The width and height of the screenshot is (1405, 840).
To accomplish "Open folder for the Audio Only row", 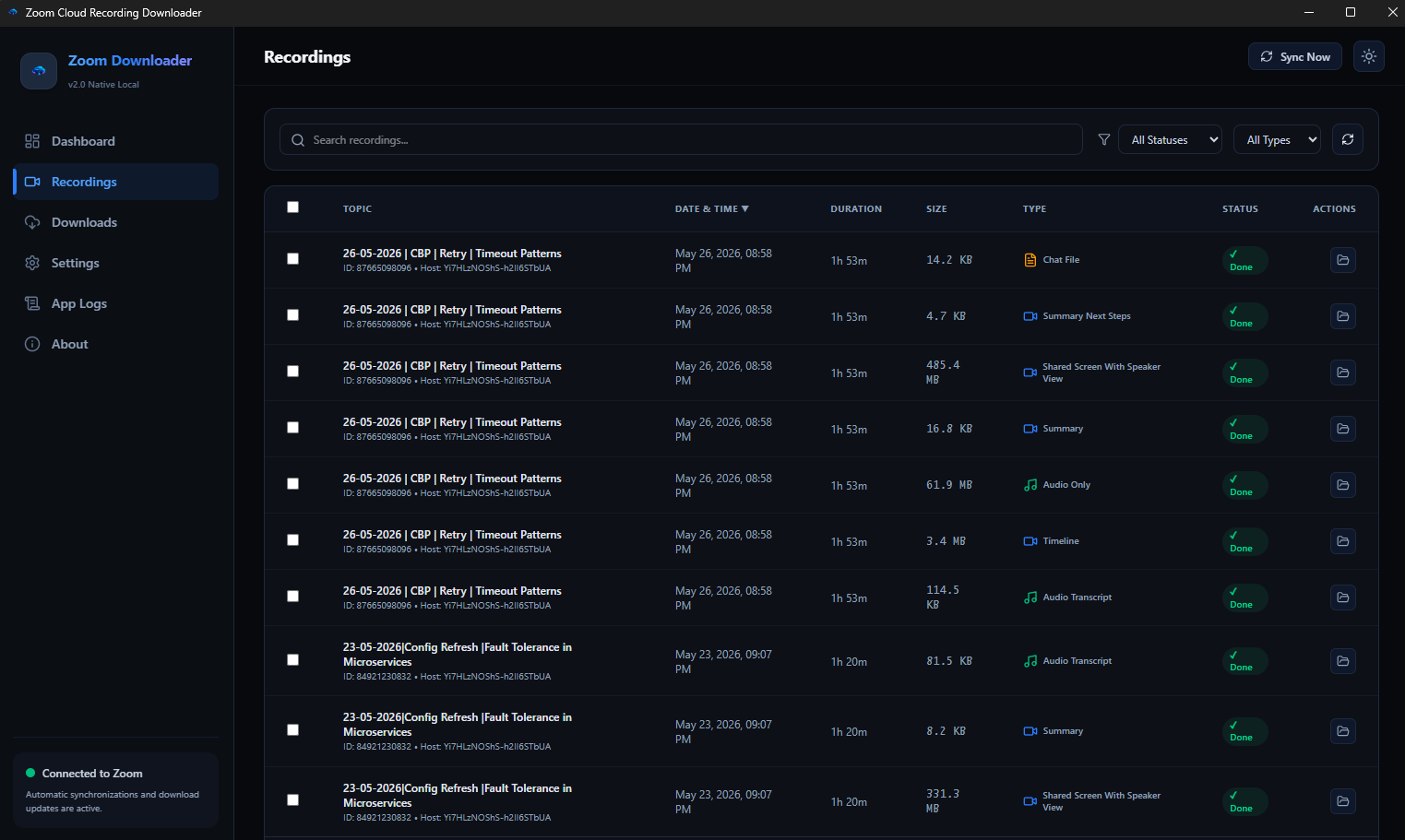I will tap(1343, 485).
